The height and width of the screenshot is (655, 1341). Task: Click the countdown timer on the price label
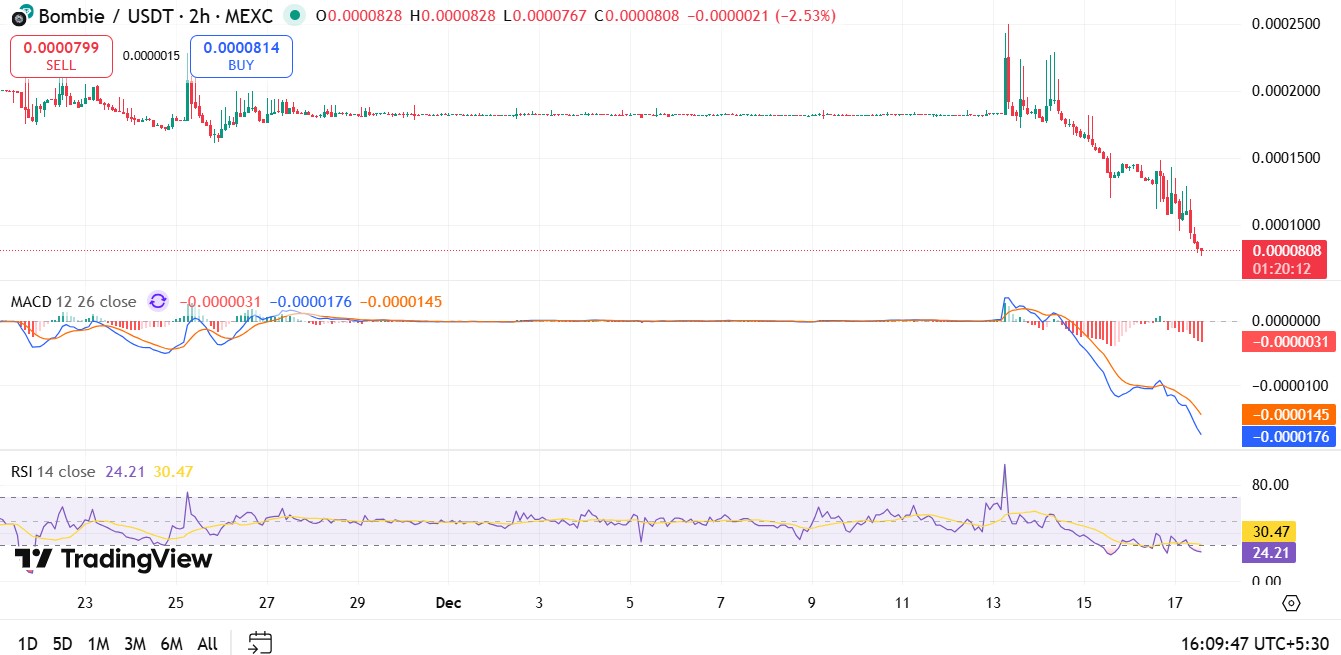coord(1285,266)
